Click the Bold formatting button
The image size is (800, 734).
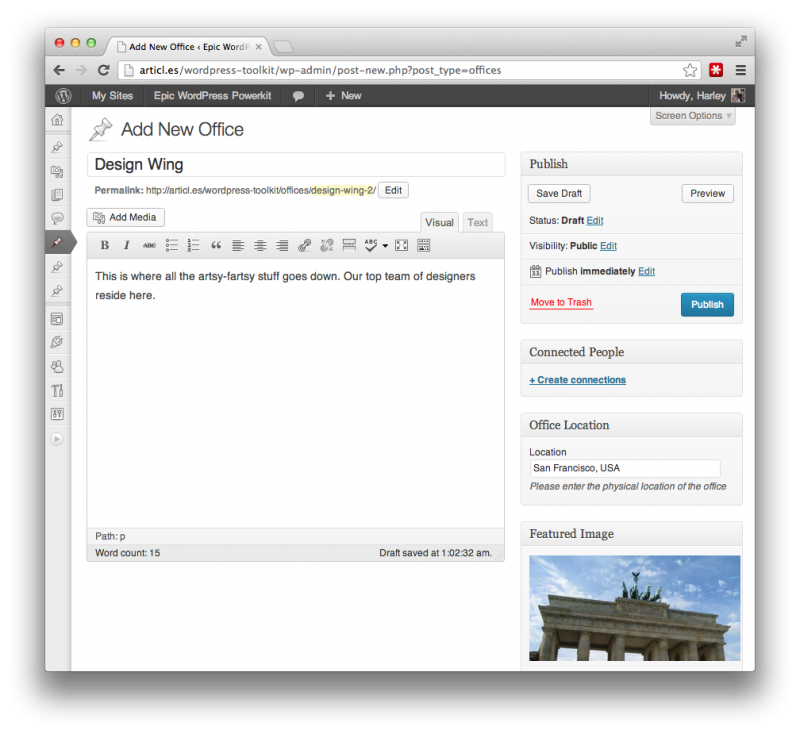105,245
